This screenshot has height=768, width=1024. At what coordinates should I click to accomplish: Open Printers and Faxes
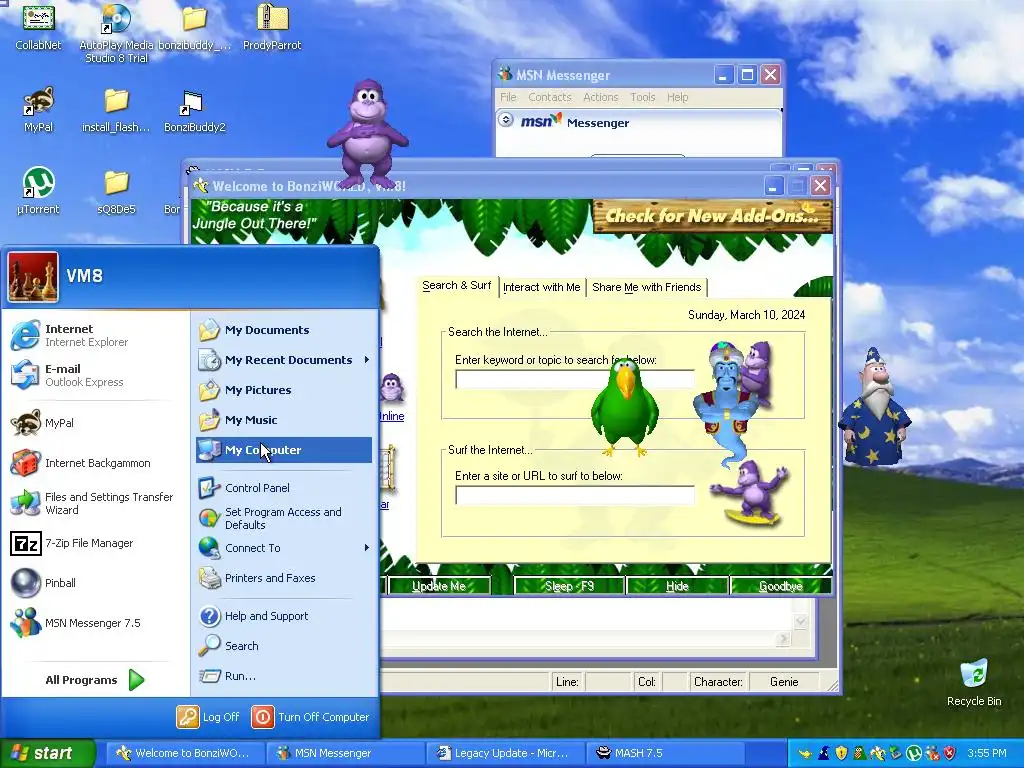[x=284, y=578]
